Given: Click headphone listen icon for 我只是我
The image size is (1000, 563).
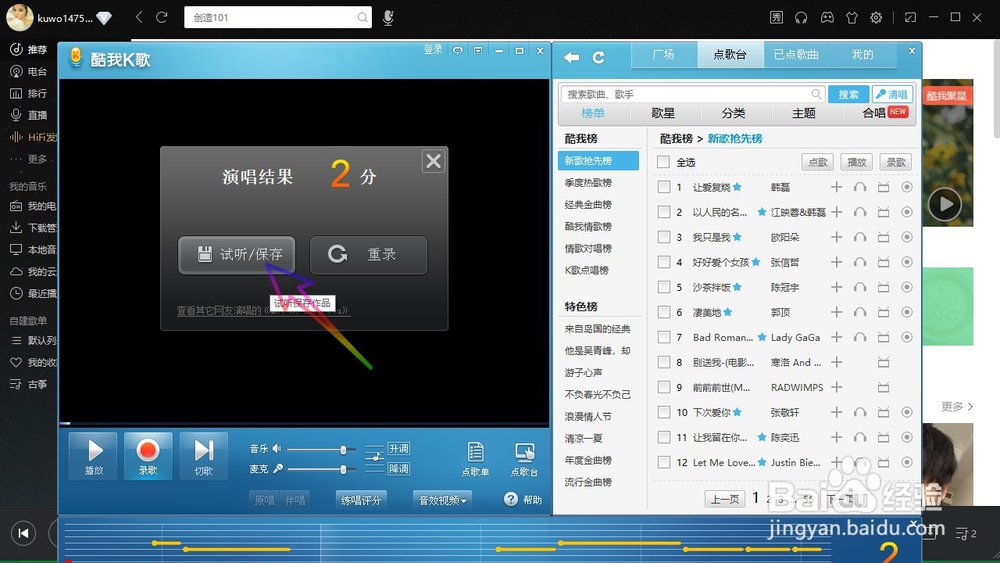Looking at the screenshot, I should tap(860, 237).
